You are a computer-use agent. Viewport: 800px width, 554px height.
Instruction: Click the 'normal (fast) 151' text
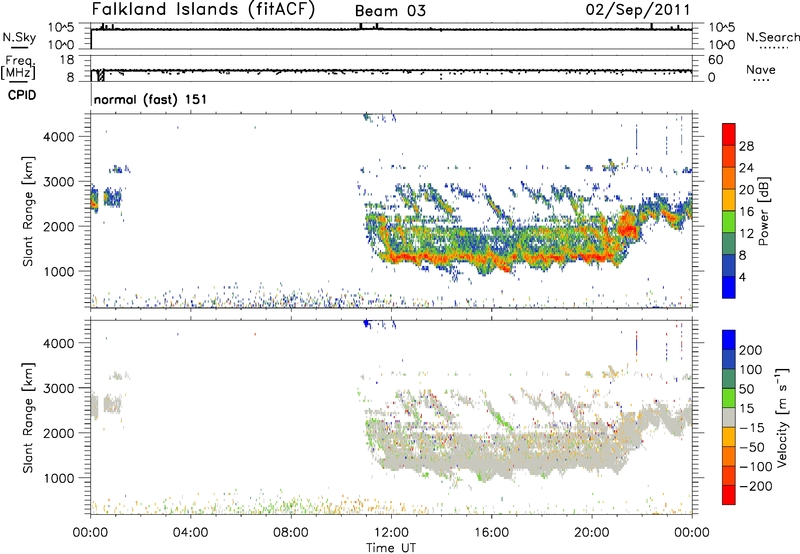pyautogui.click(x=151, y=99)
